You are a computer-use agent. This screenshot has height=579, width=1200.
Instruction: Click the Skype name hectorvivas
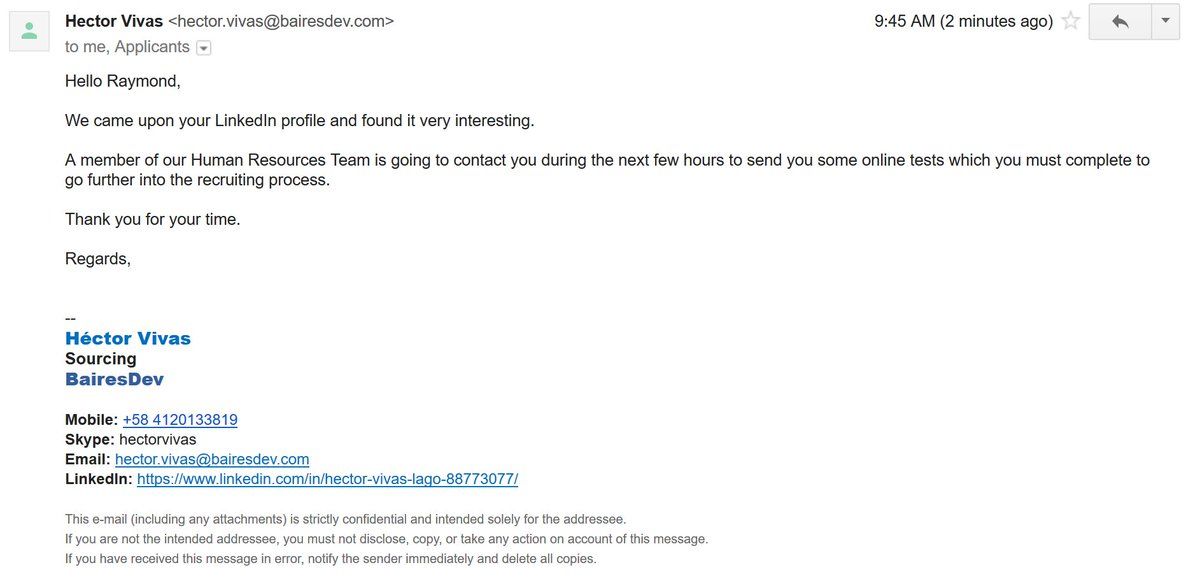coord(157,440)
